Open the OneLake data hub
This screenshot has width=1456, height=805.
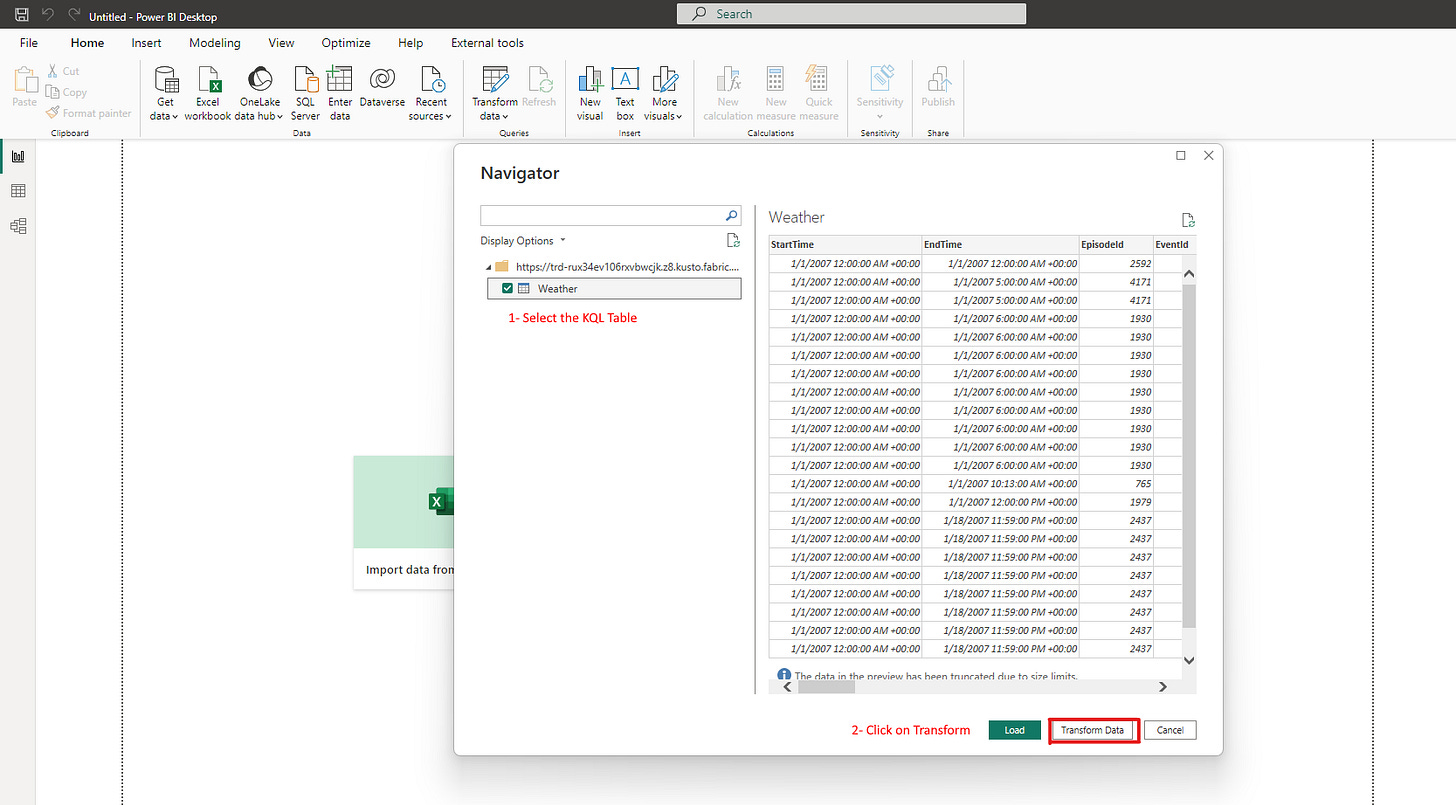coord(259,92)
